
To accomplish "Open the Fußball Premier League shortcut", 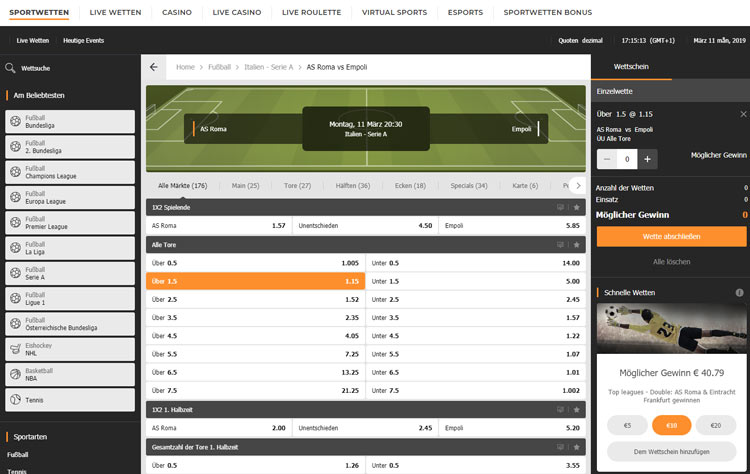I will tap(70, 223).
